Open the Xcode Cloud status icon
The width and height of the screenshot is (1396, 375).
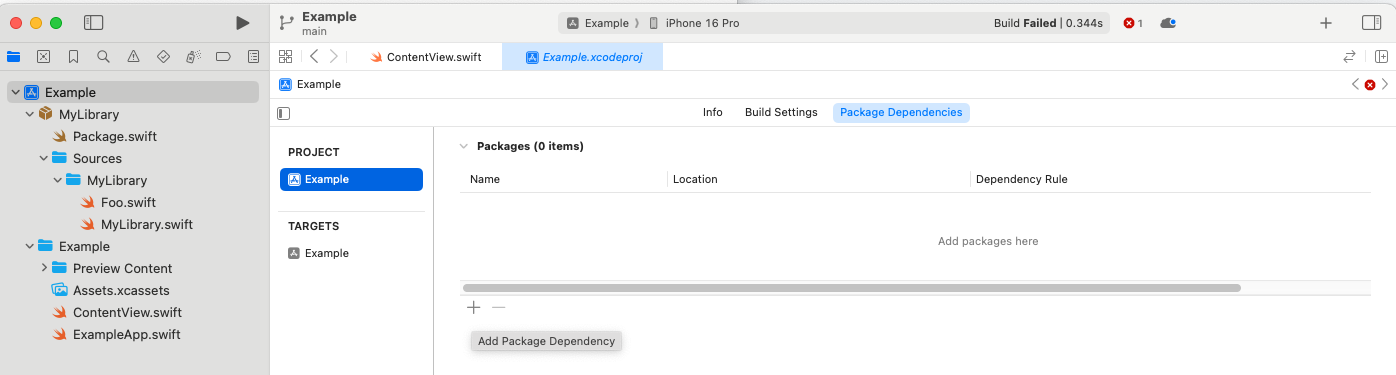1168,23
